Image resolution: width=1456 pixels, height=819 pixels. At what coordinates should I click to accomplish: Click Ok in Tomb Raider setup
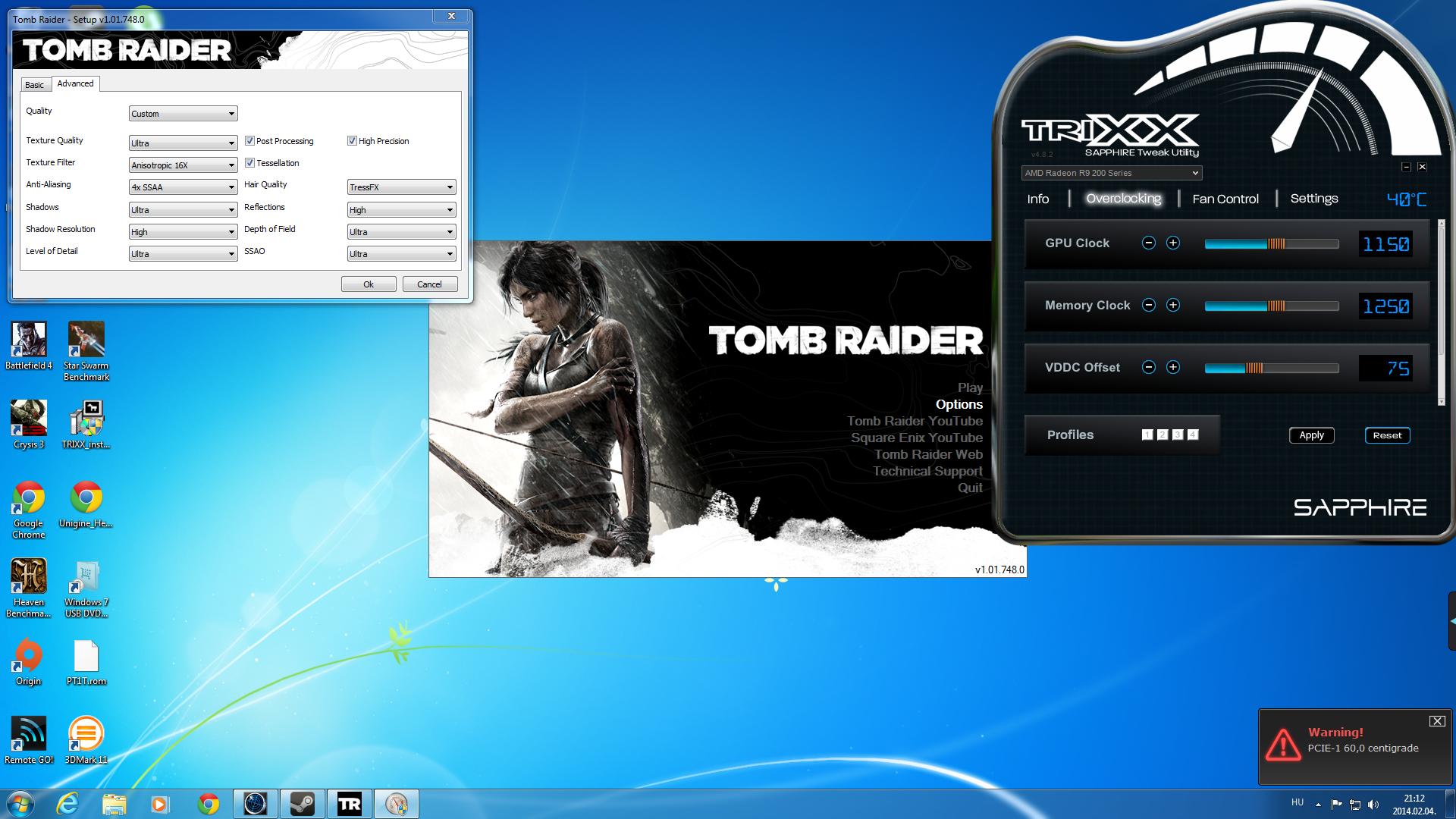pos(369,284)
